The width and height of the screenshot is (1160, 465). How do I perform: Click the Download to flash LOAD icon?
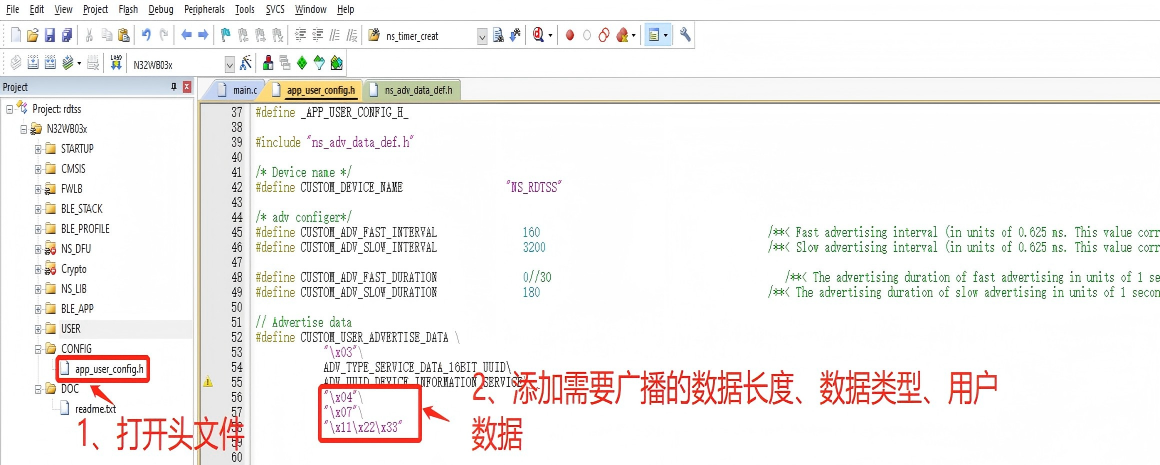116,63
